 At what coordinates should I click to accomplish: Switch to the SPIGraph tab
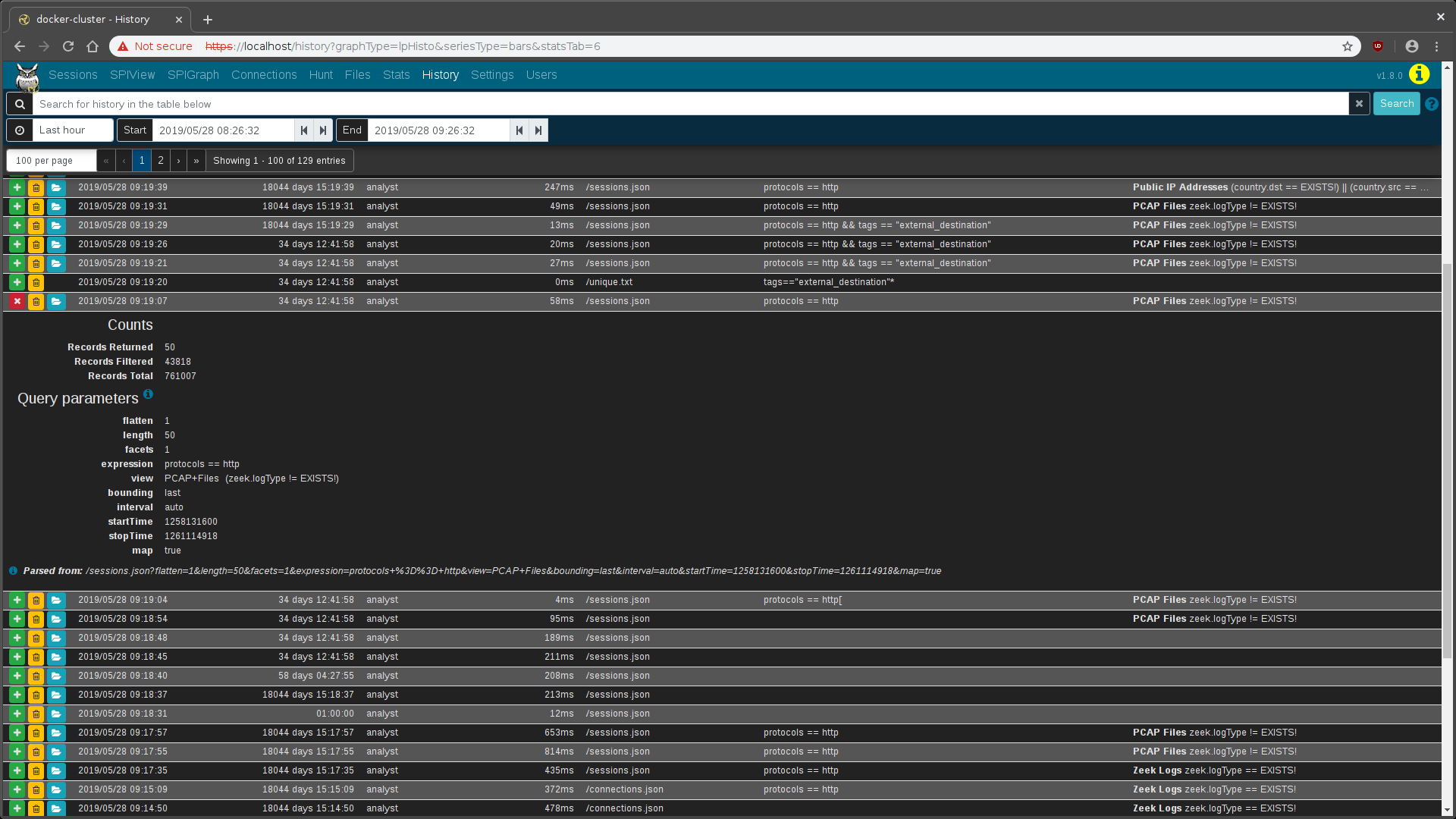(193, 75)
